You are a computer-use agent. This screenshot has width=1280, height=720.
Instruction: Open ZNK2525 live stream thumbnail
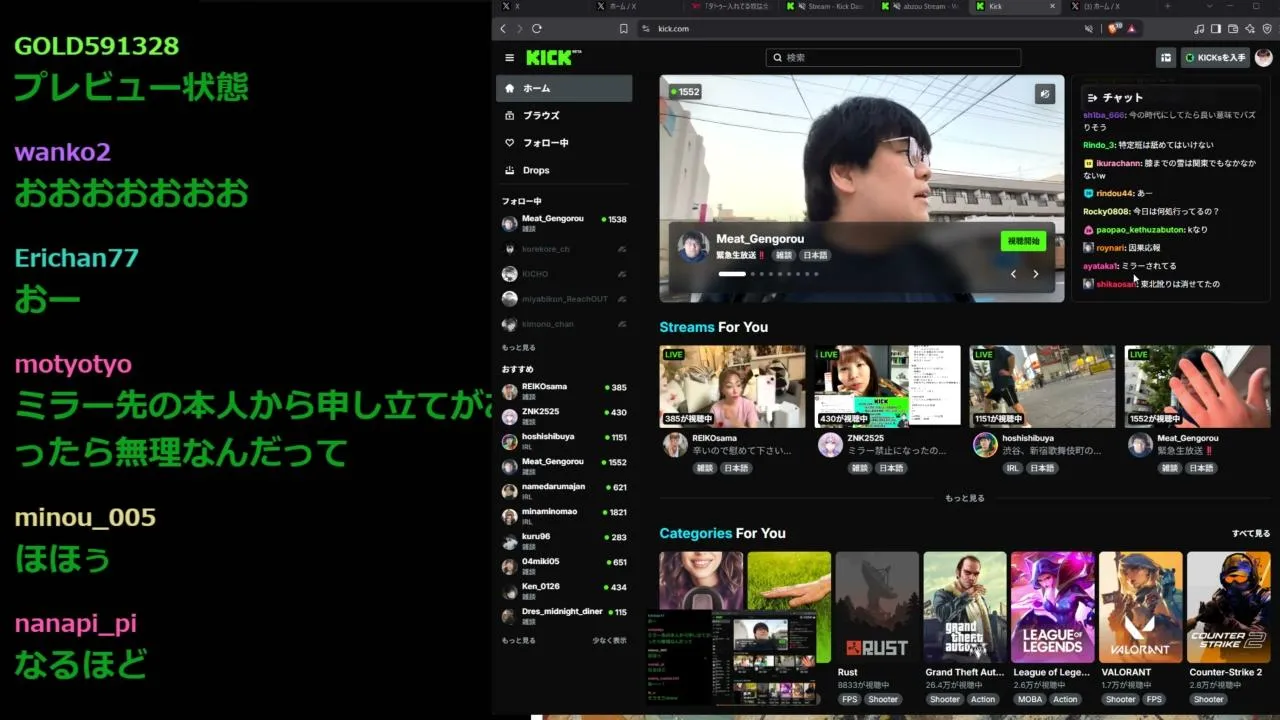point(888,386)
